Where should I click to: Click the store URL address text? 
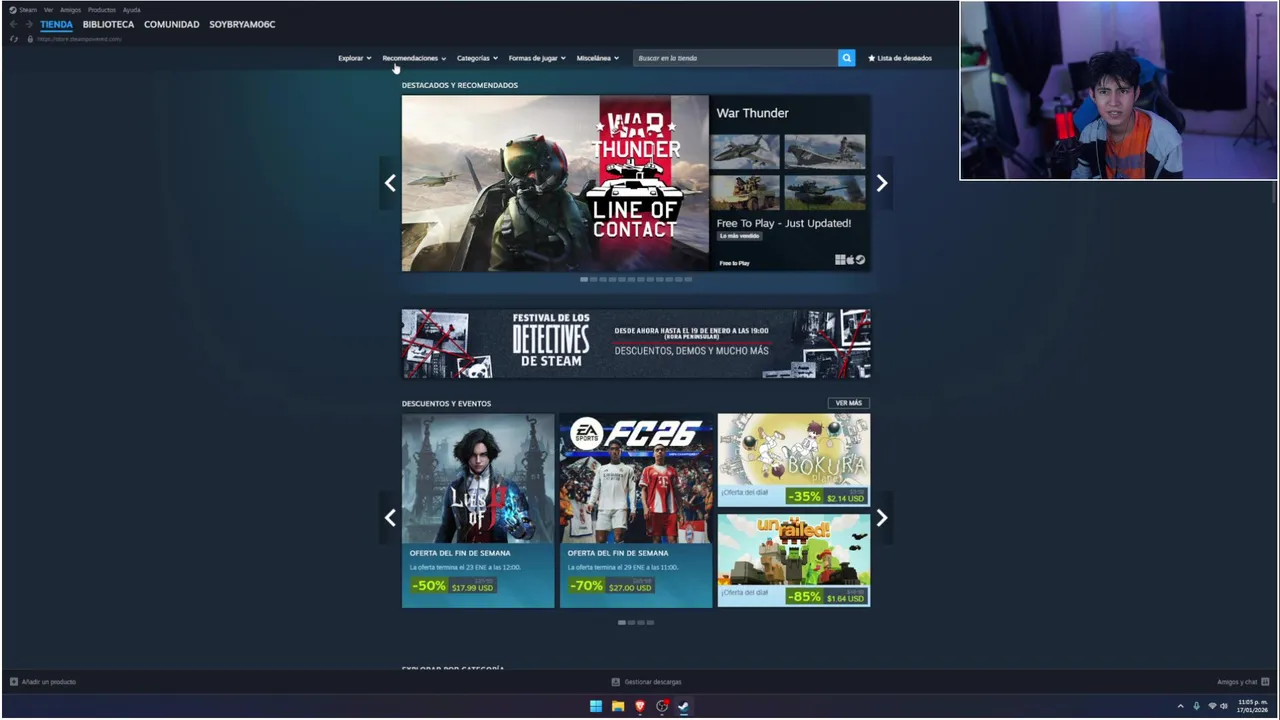[79, 39]
